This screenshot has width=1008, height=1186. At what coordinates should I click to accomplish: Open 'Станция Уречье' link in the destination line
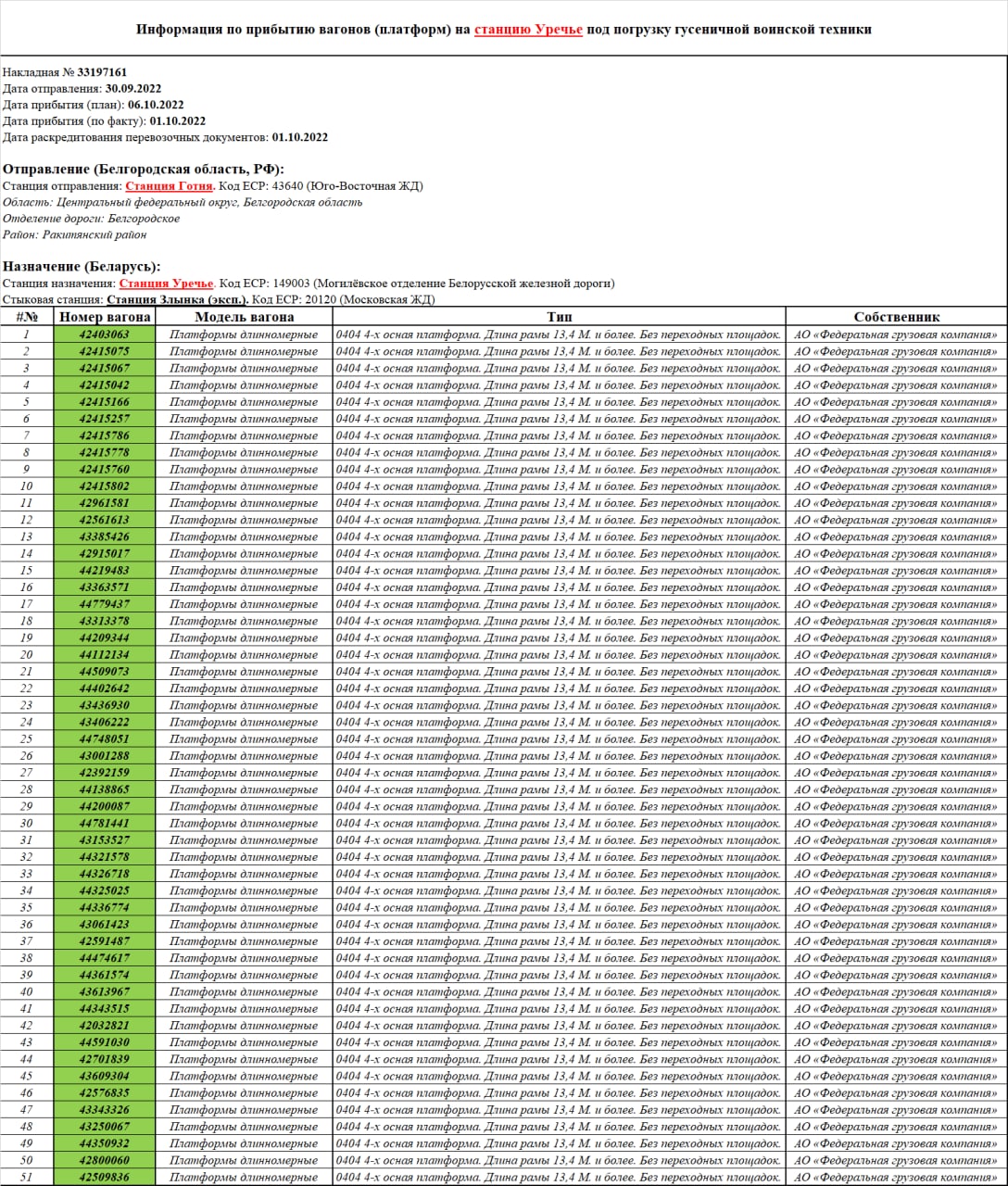coord(165,284)
